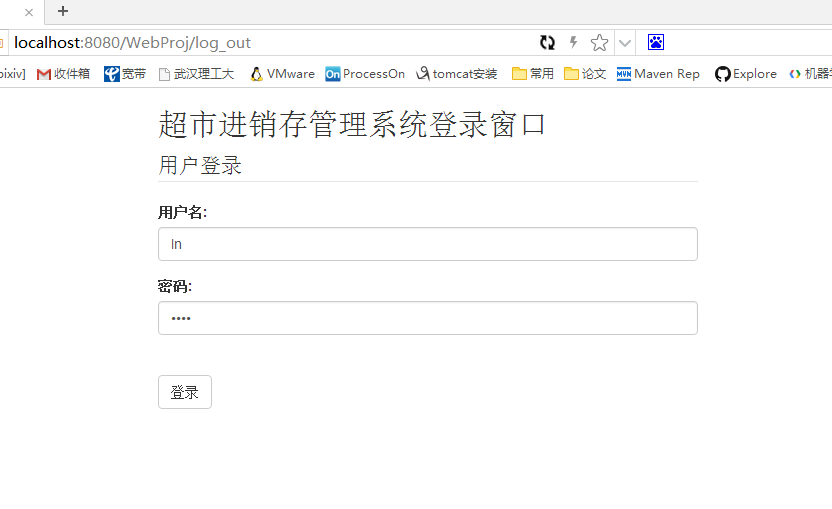
Task: Click the 密码: label
Action: point(175,287)
